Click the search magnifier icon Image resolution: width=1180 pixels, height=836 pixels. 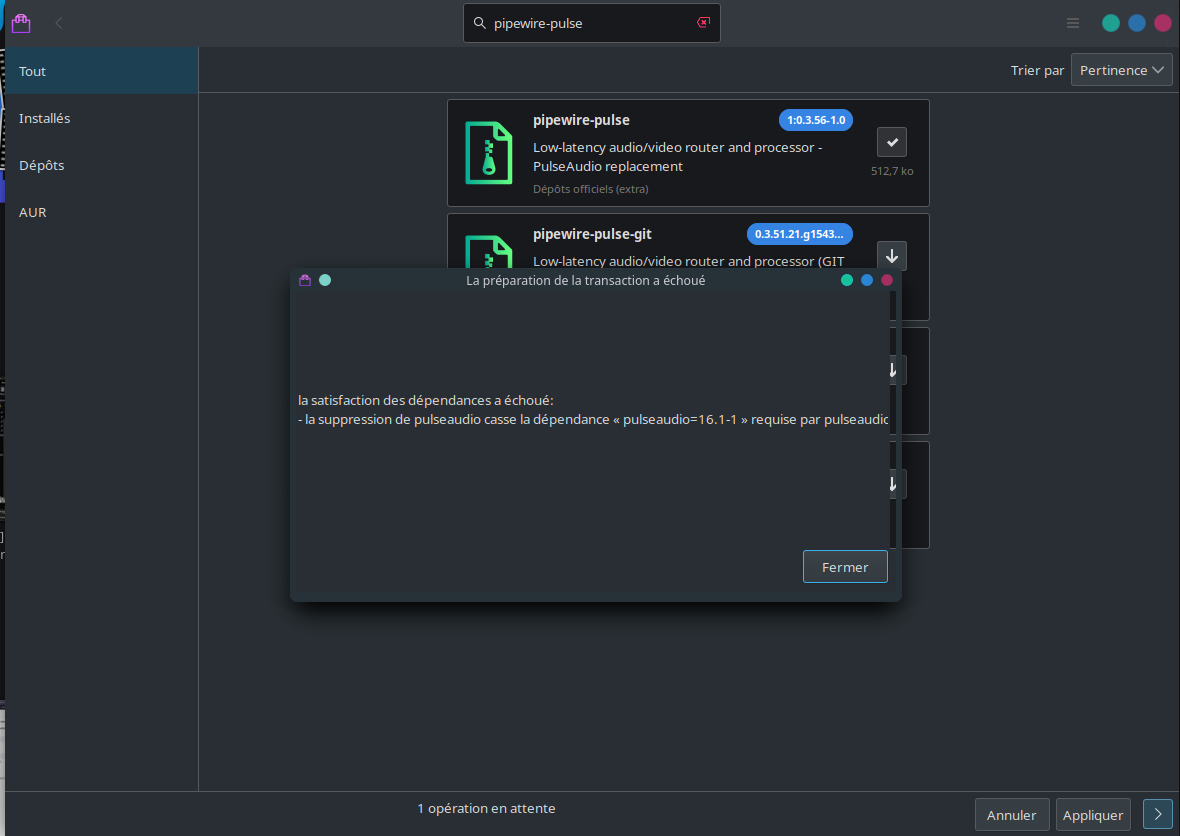point(479,23)
